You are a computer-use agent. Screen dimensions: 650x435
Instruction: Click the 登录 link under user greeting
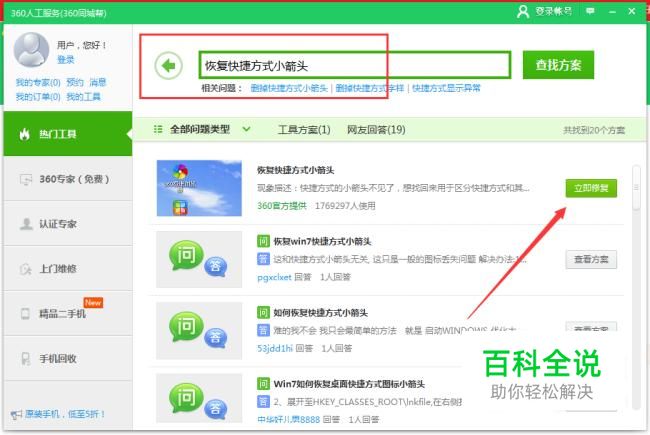coord(65,60)
